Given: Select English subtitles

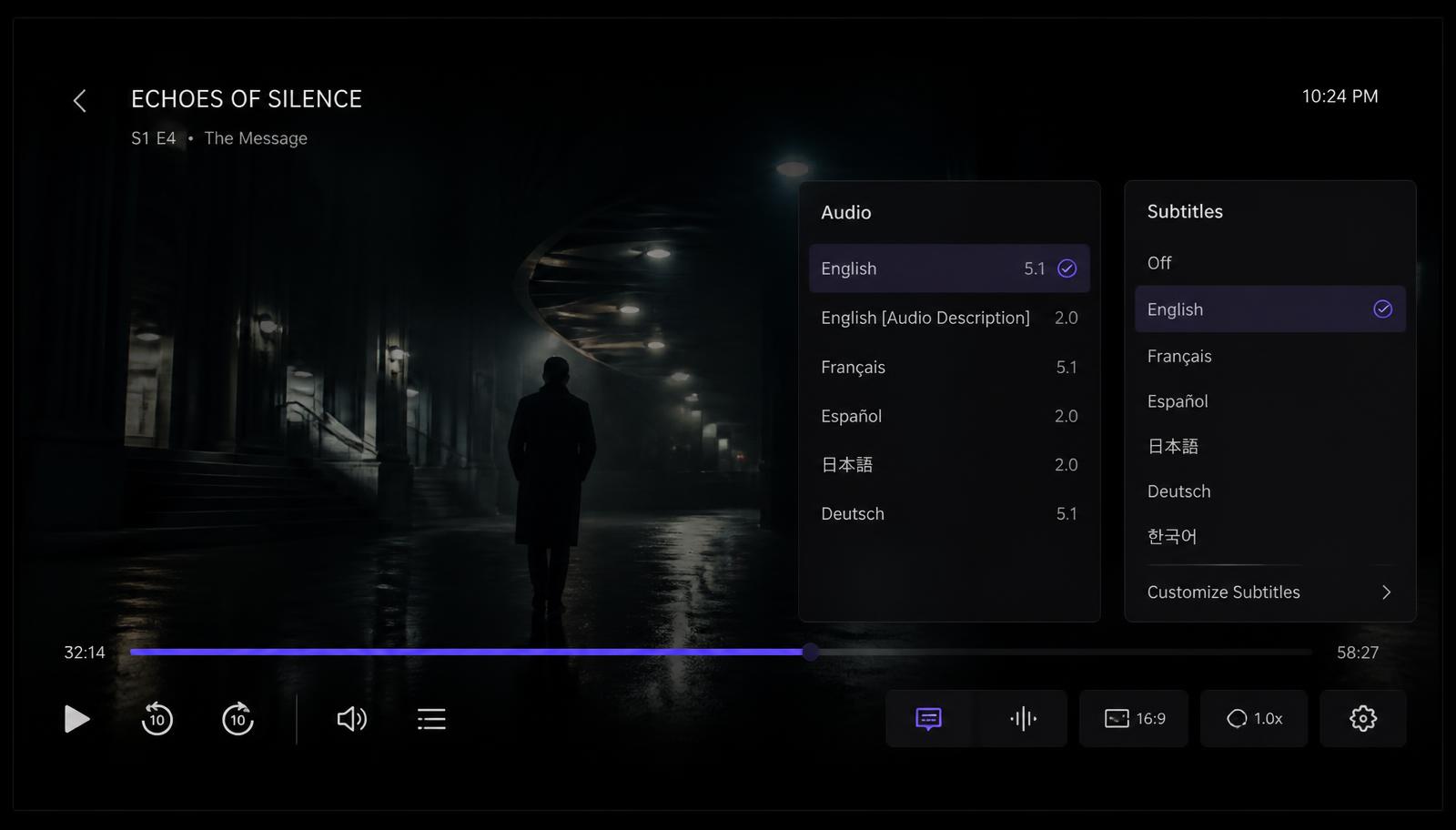Looking at the screenshot, I should 1270,309.
